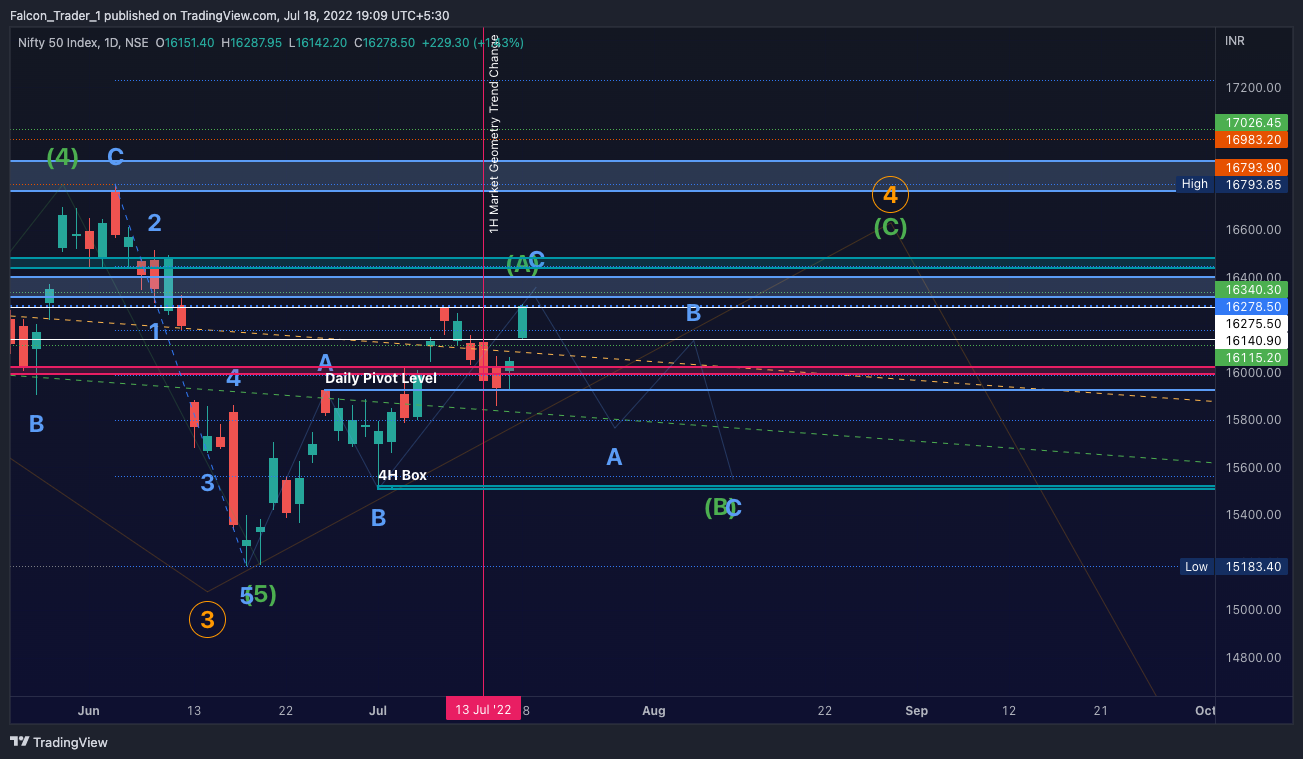Click the blue 2 wave label
The width and height of the screenshot is (1303, 759).
tap(155, 222)
